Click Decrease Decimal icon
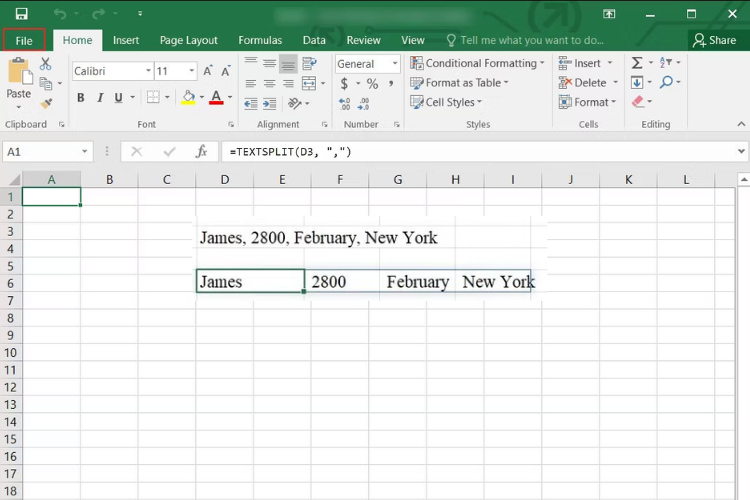This screenshot has height=500, width=750. [364, 103]
